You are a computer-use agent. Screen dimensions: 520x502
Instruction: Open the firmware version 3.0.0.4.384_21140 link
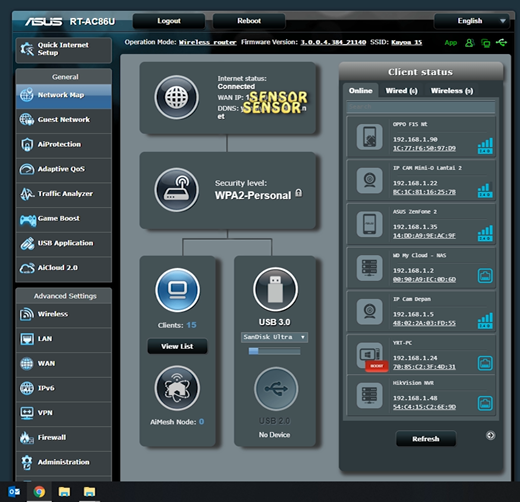click(x=333, y=42)
